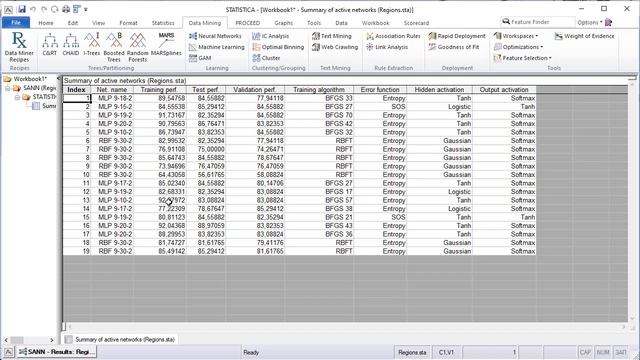640x360 pixels.
Task: Switch to the Statistics ribbon tab
Action: point(163,23)
